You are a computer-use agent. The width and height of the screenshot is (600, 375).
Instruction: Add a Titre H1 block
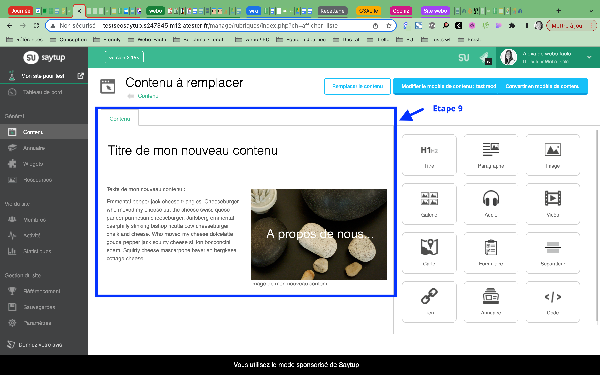pyautogui.click(x=429, y=155)
